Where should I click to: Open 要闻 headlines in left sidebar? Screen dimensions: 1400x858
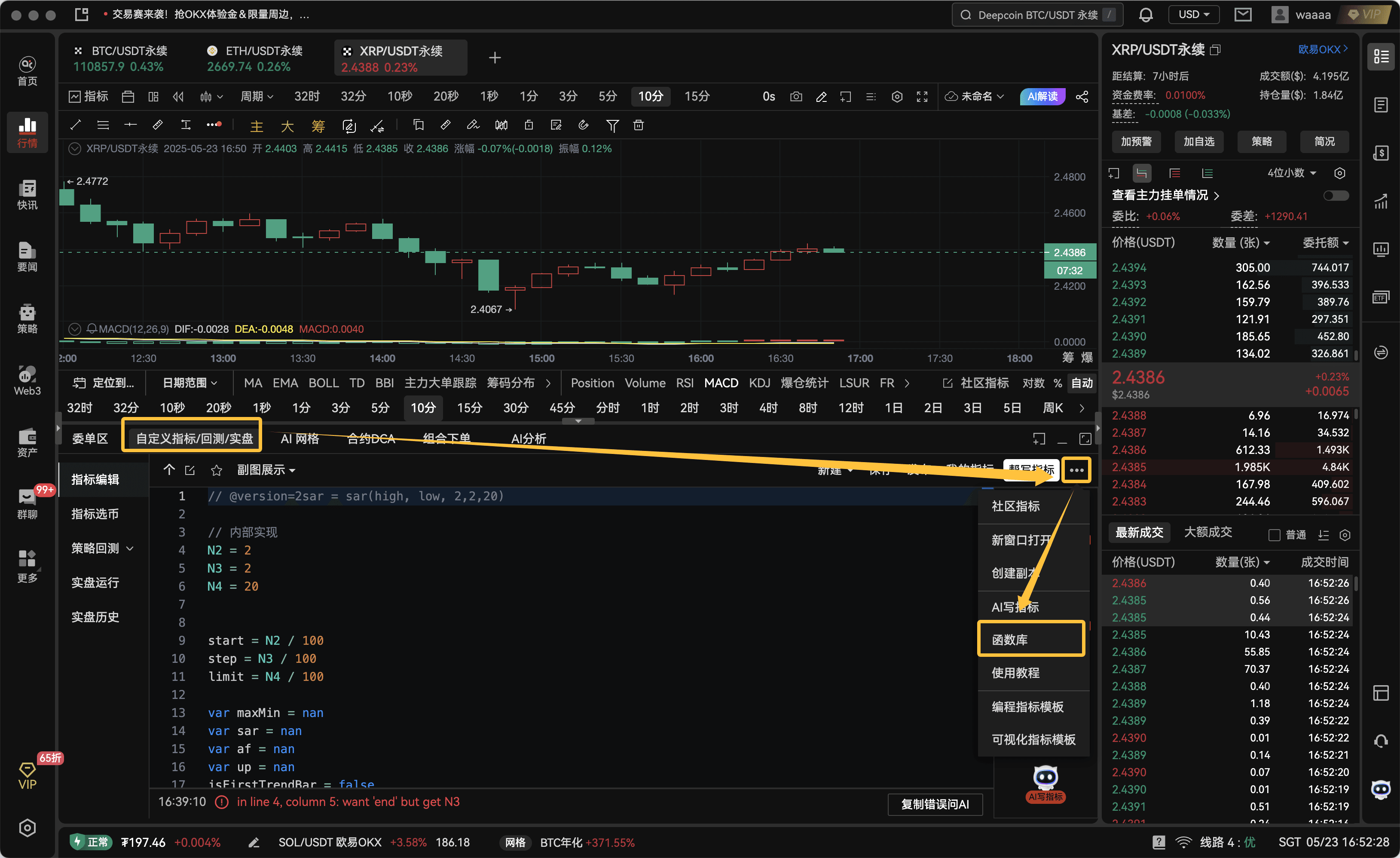pos(27,257)
